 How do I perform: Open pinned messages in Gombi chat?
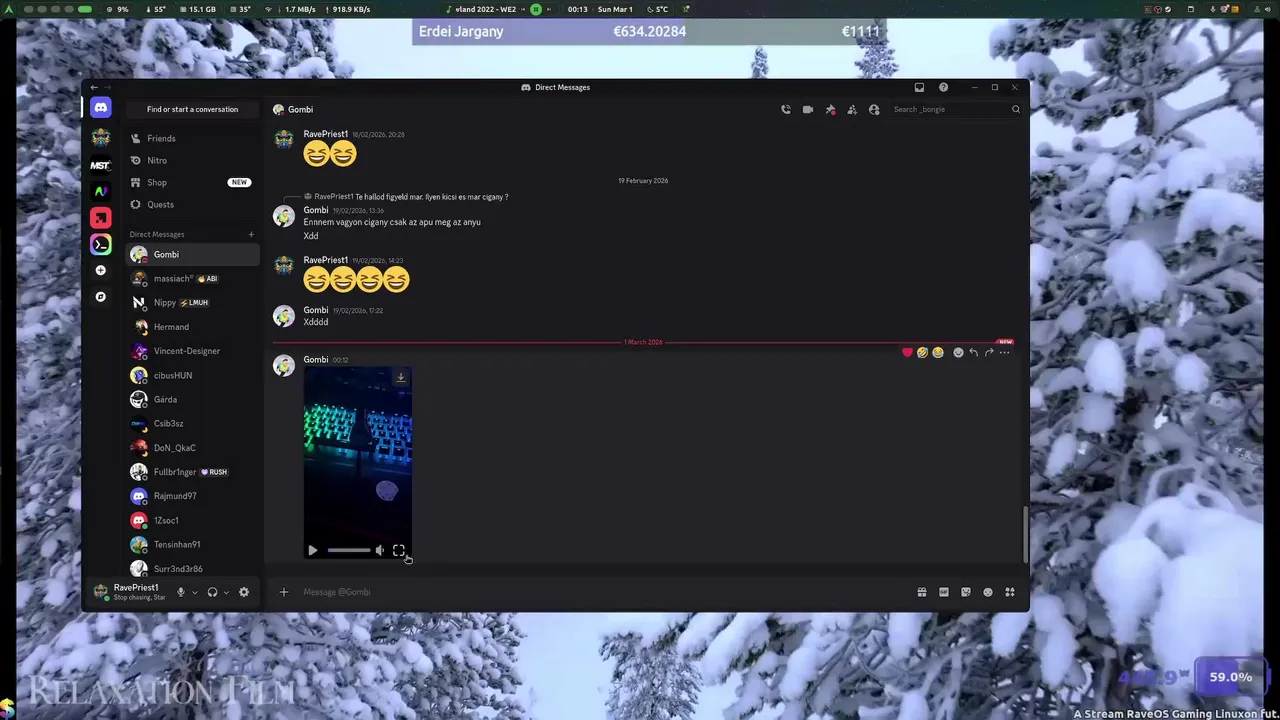point(830,109)
